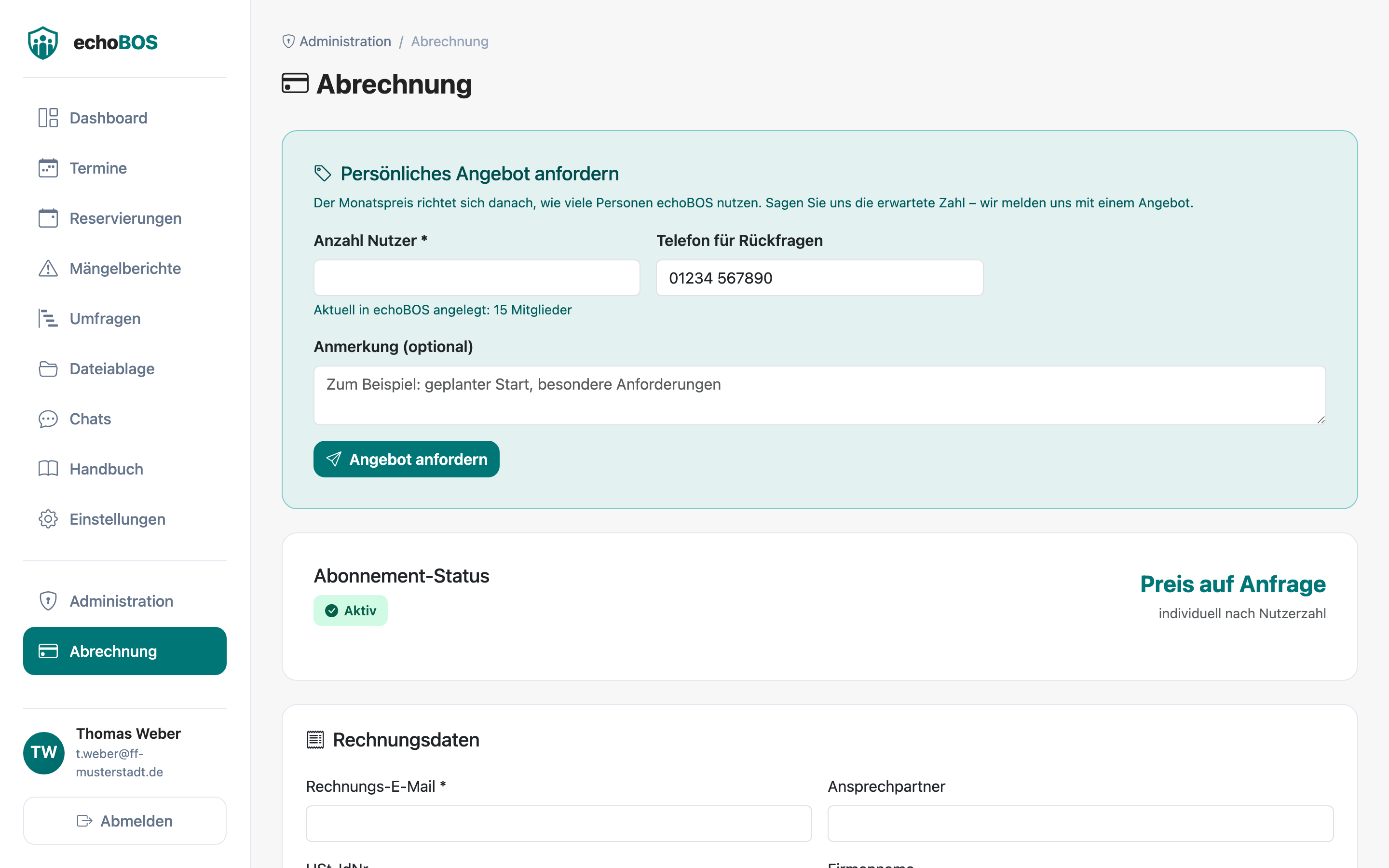This screenshot has width=1389, height=868.
Task: Click the Abrechnung breadcrumb text
Action: (449, 41)
